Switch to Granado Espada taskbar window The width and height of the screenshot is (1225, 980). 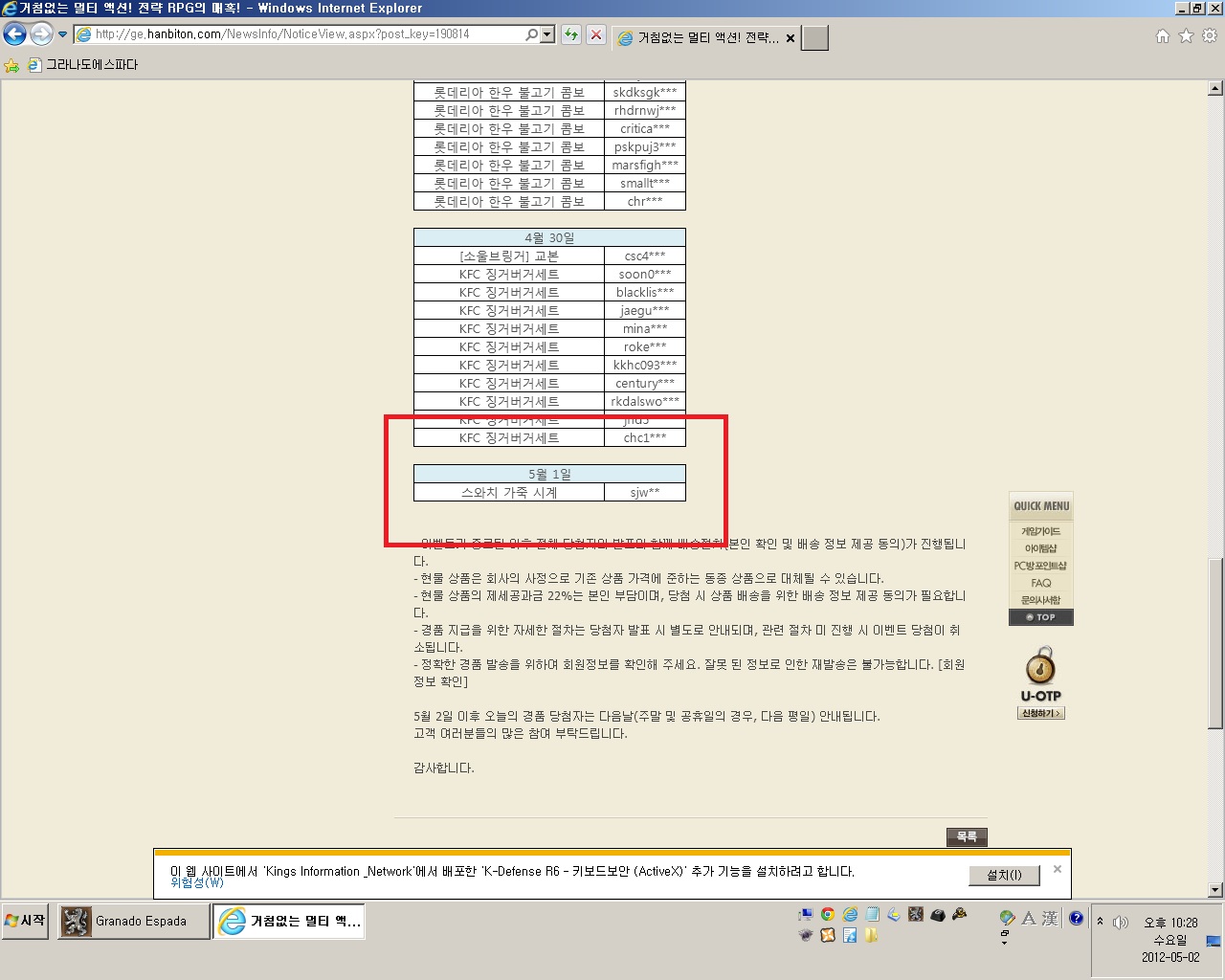coord(133,922)
